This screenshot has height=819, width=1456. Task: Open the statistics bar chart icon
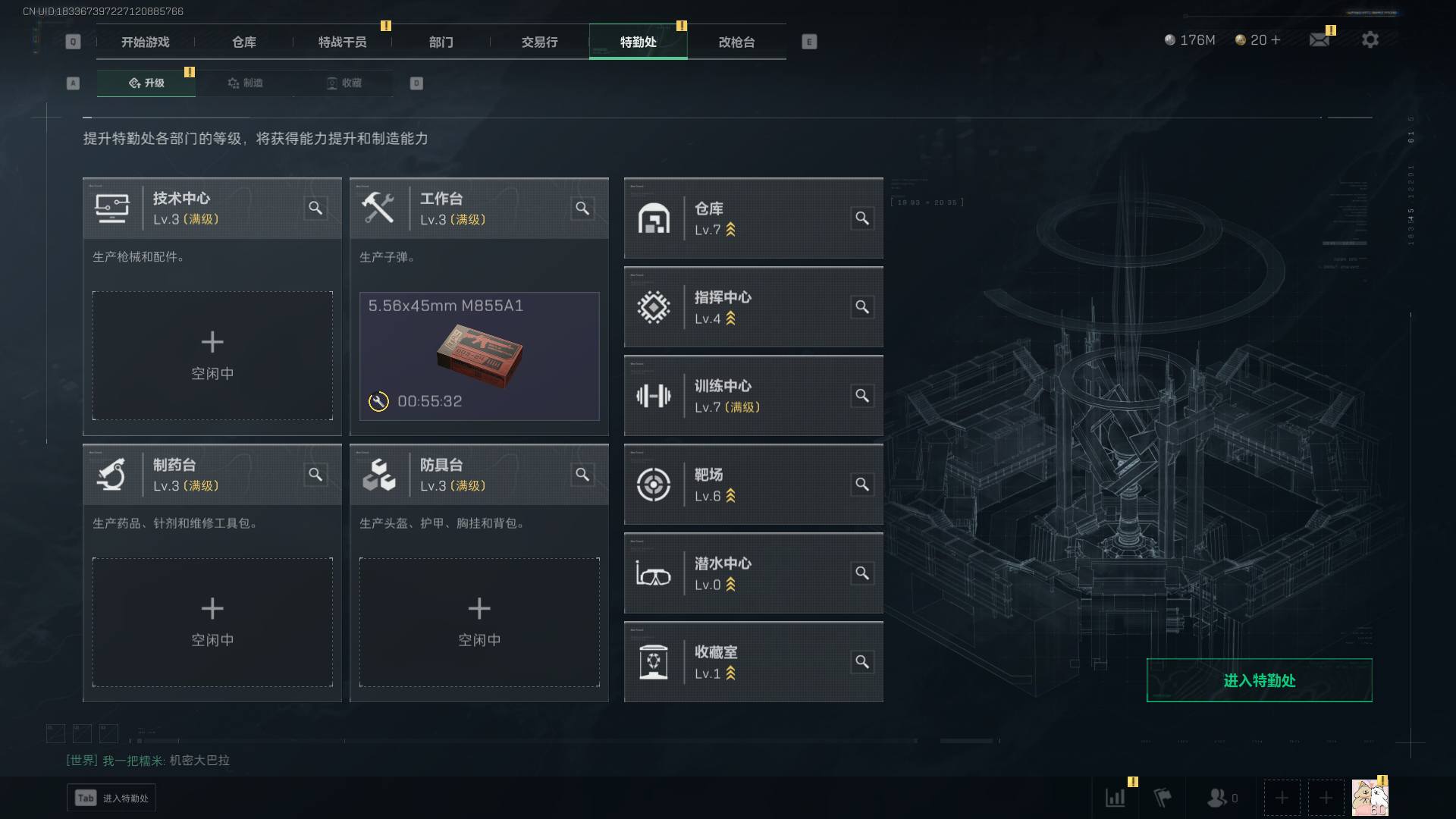1116,798
